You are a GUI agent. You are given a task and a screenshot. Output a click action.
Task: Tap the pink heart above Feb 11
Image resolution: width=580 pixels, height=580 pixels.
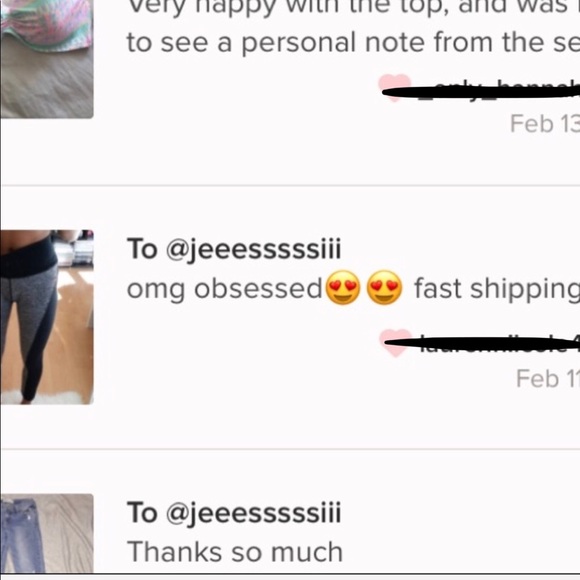tap(395, 343)
